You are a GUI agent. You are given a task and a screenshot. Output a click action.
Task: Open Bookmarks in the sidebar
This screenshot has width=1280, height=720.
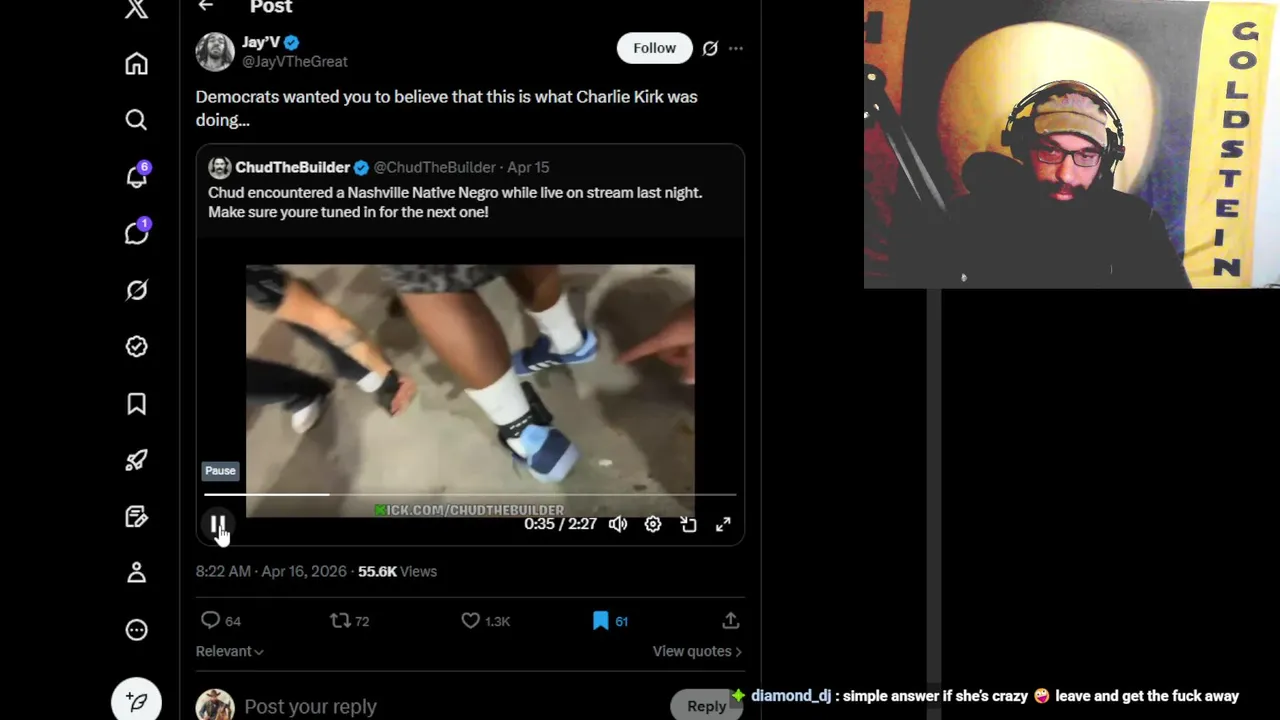[x=137, y=403]
